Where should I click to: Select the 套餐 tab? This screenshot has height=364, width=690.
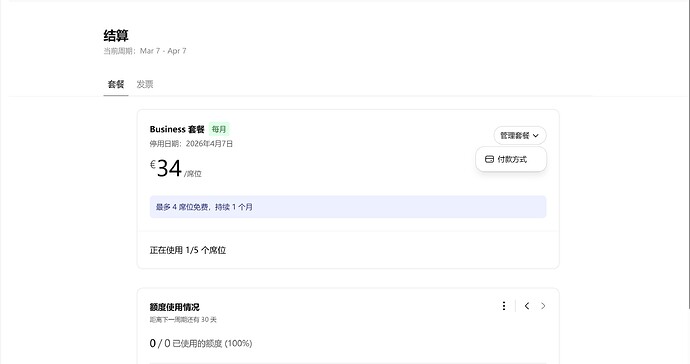[x=116, y=84]
